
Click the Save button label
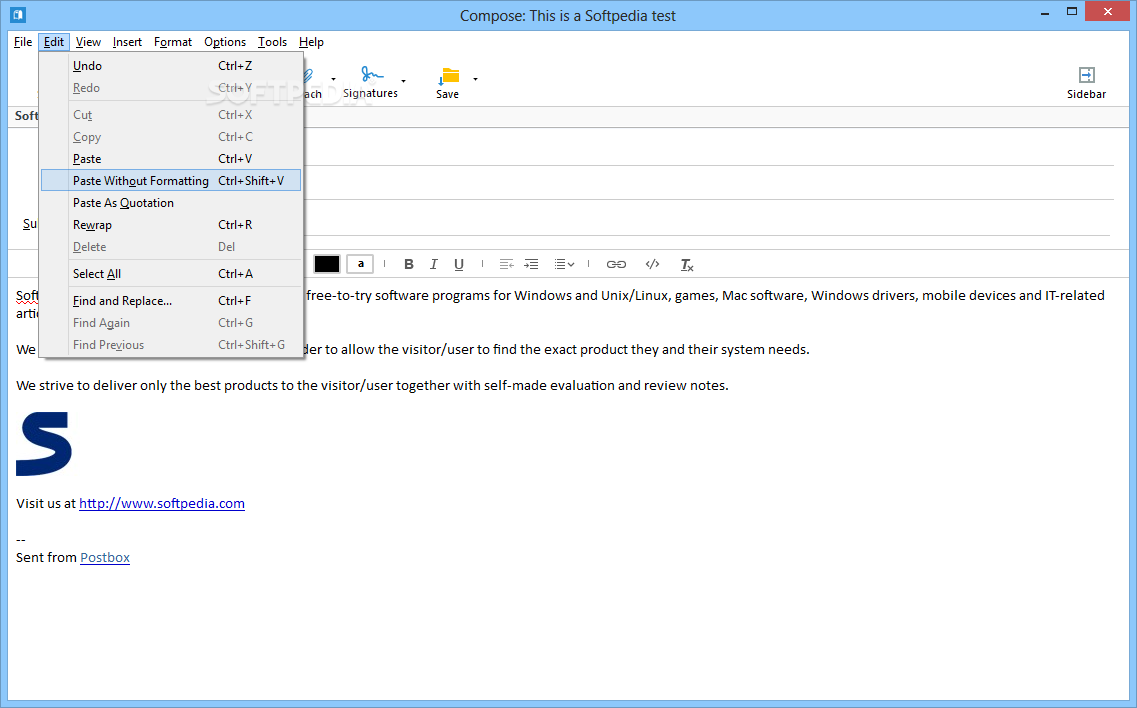click(x=447, y=94)
